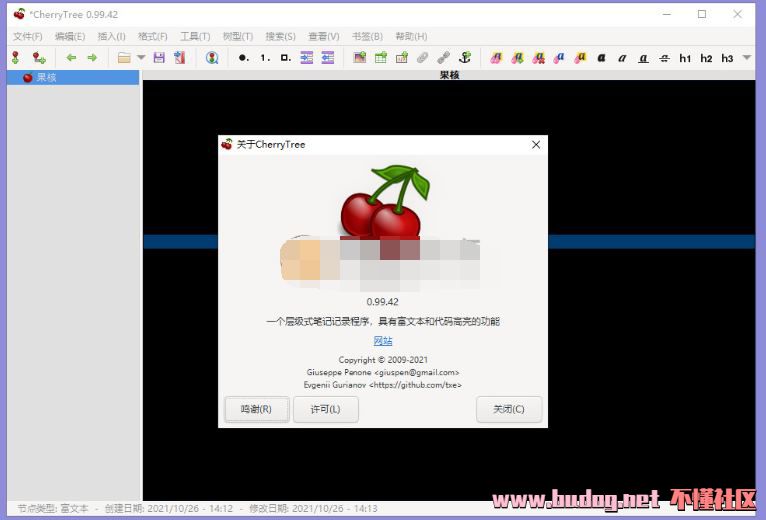Viewport: 766px width, 520px height.
Task: Save the document with the floppy icon
Action: 159,58
